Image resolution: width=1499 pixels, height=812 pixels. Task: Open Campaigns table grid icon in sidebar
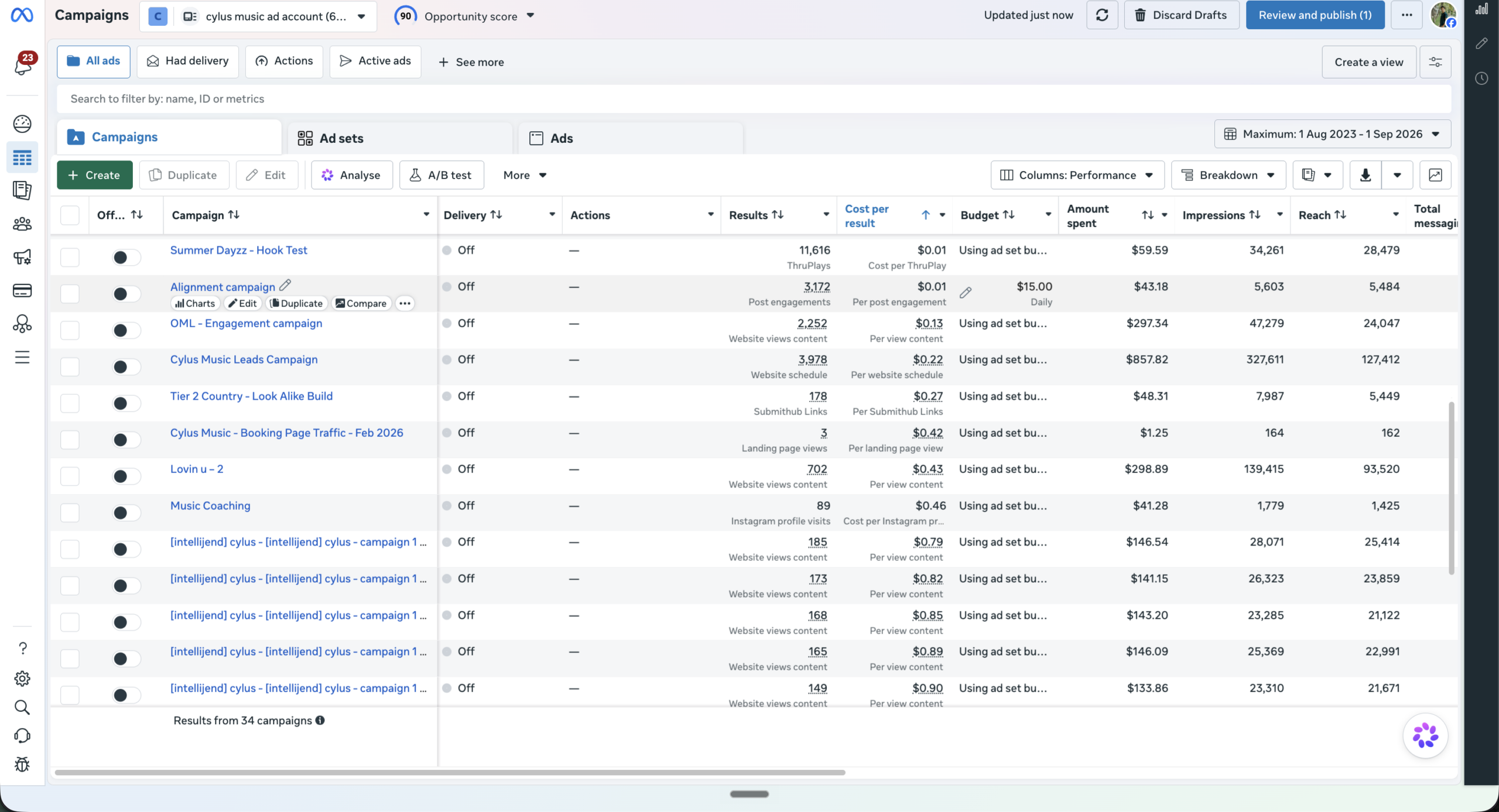22,157
